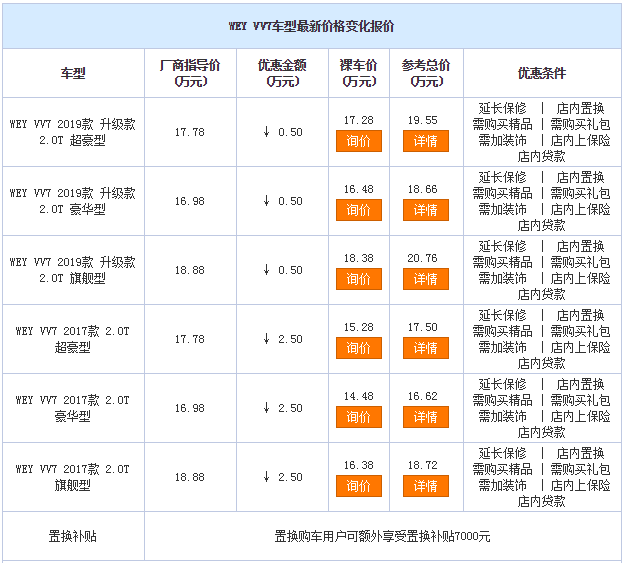Open 详情 for total price 19.55
The image size is (625, 563).
click(426, 141)
